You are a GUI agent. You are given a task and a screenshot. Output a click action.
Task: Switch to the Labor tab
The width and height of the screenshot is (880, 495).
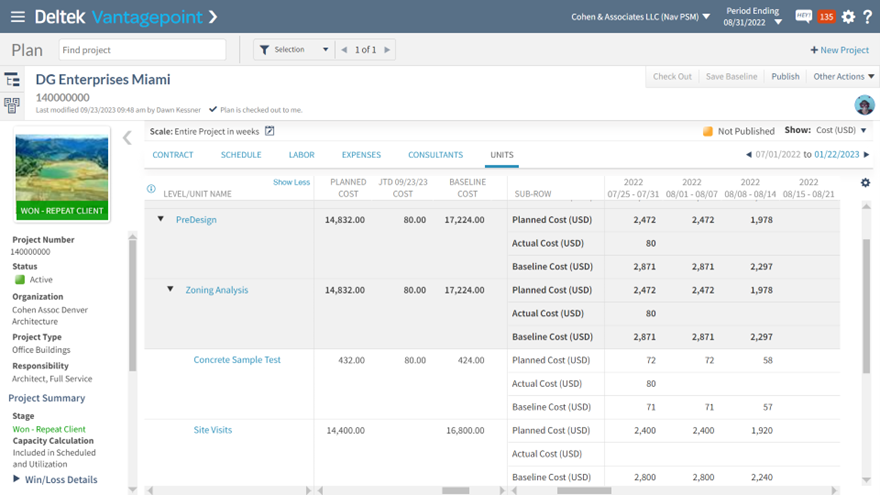[301, 155]
